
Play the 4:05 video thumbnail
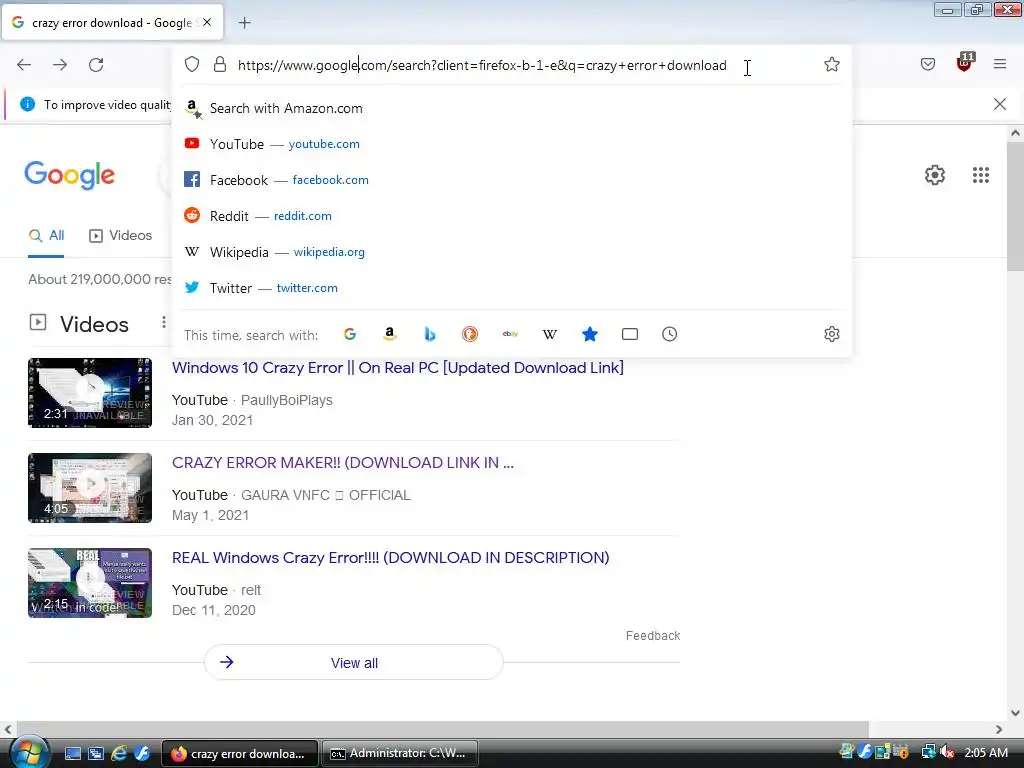pos(90,488)
